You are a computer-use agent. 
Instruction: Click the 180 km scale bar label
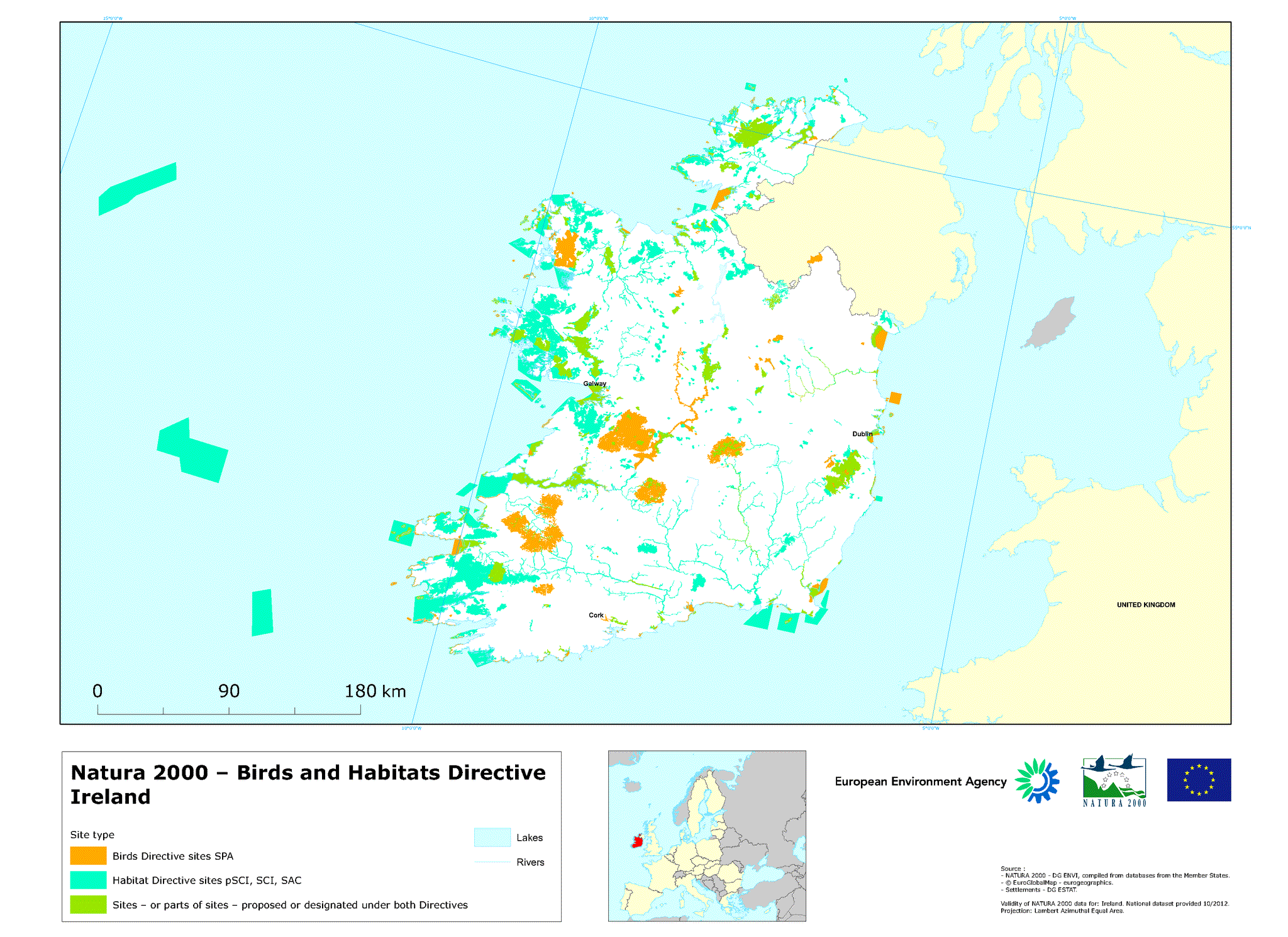coord(375,691)
